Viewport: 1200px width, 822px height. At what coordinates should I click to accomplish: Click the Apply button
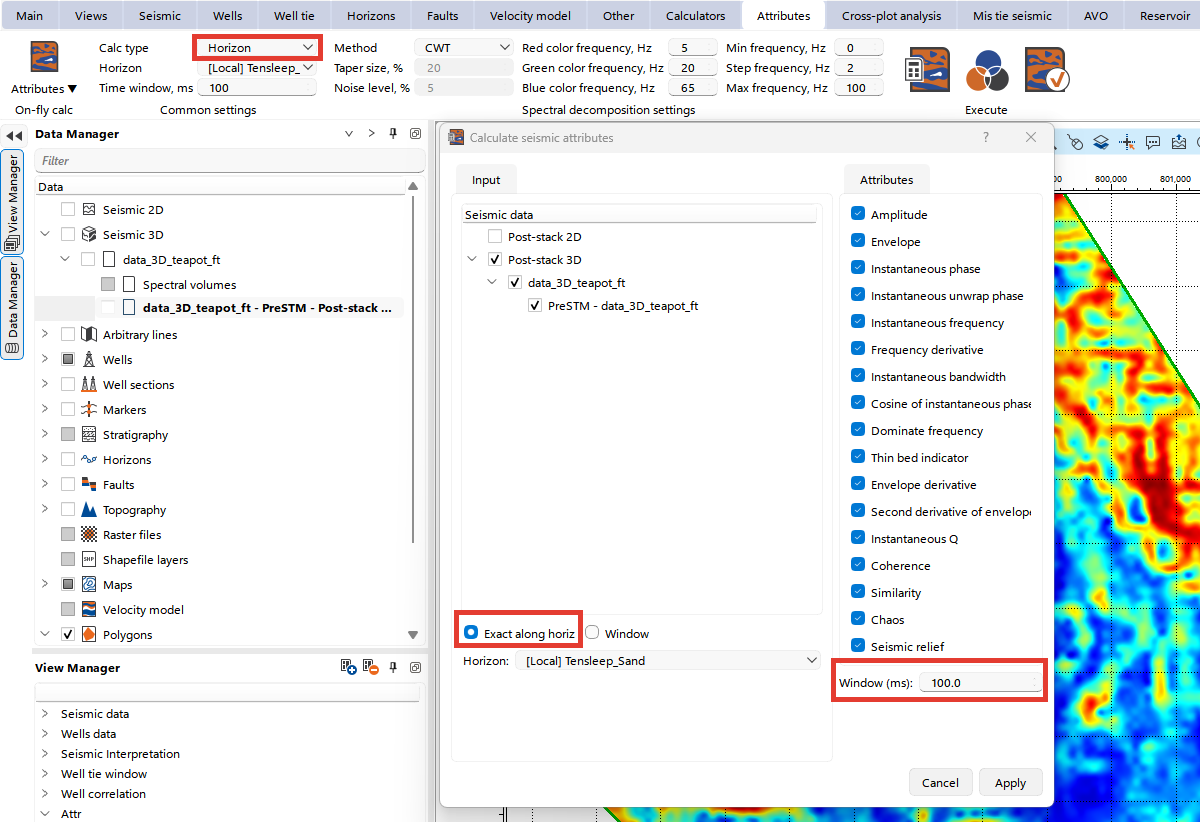[x=1010, y=783]
